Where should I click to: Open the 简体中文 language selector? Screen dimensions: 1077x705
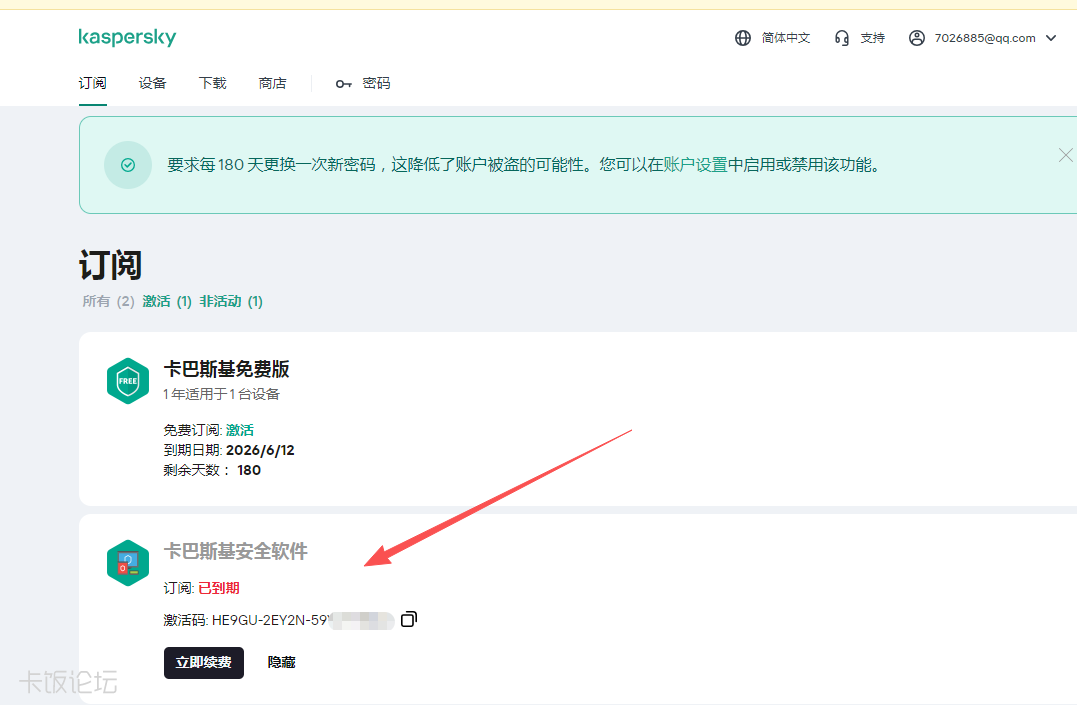[785, 38]
